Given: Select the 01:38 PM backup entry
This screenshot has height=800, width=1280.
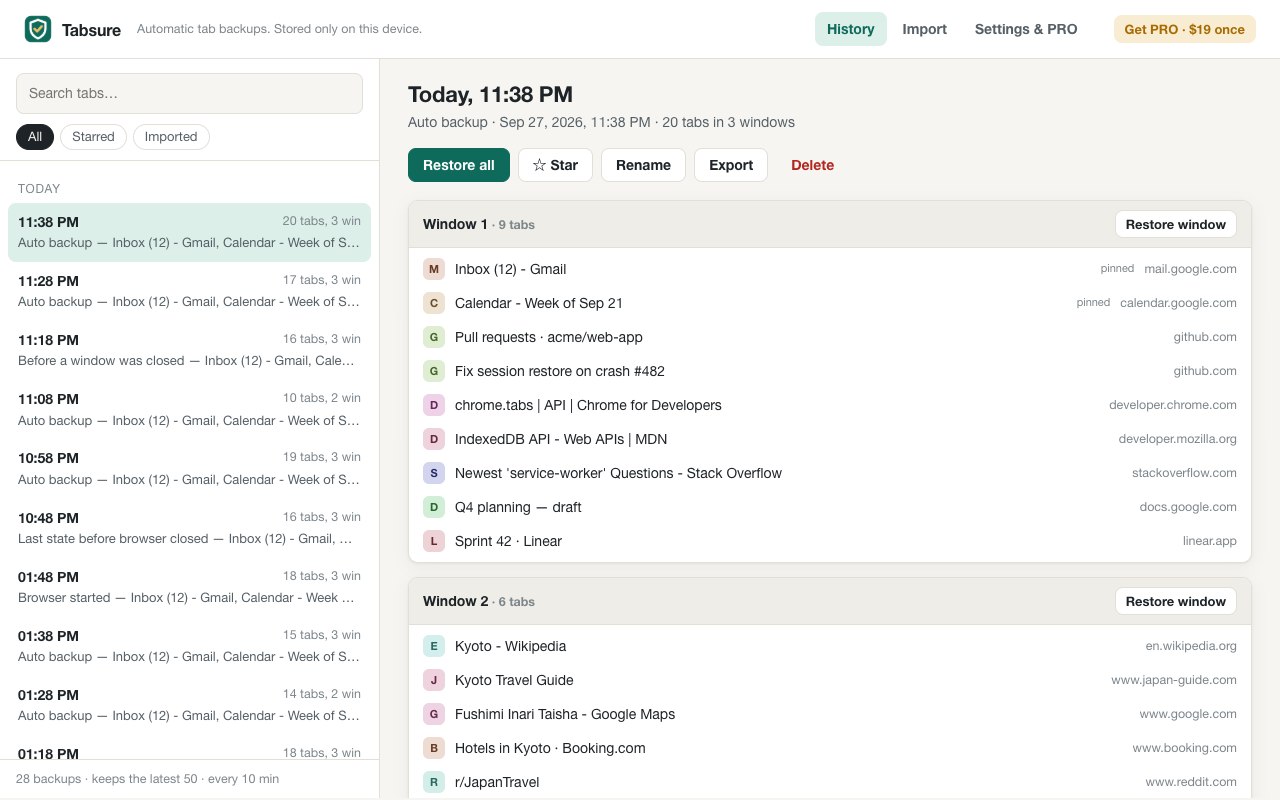Looking at the screenshot, I should (x=189, y=646).
